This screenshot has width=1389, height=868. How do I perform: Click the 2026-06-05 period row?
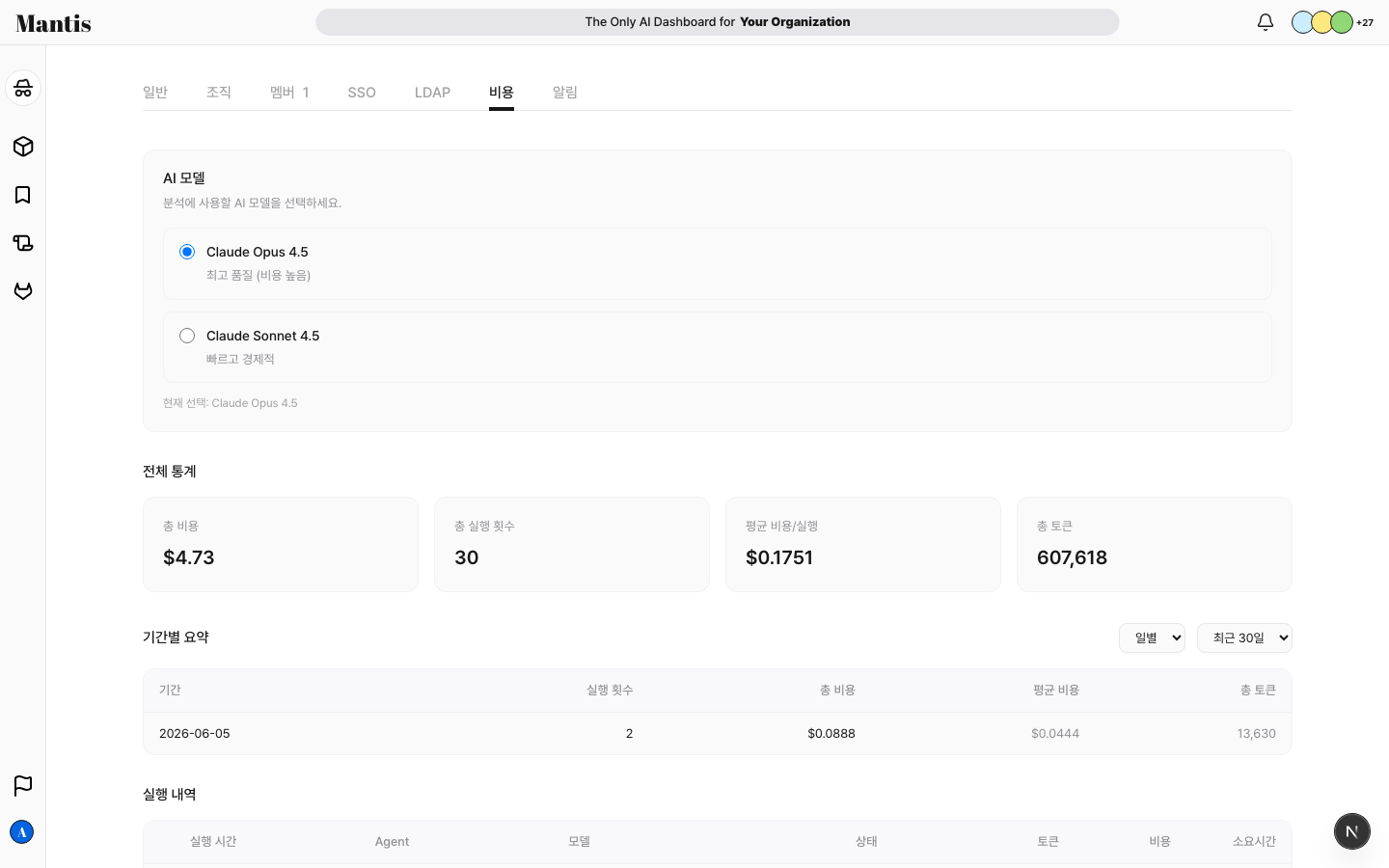[718, 734]
